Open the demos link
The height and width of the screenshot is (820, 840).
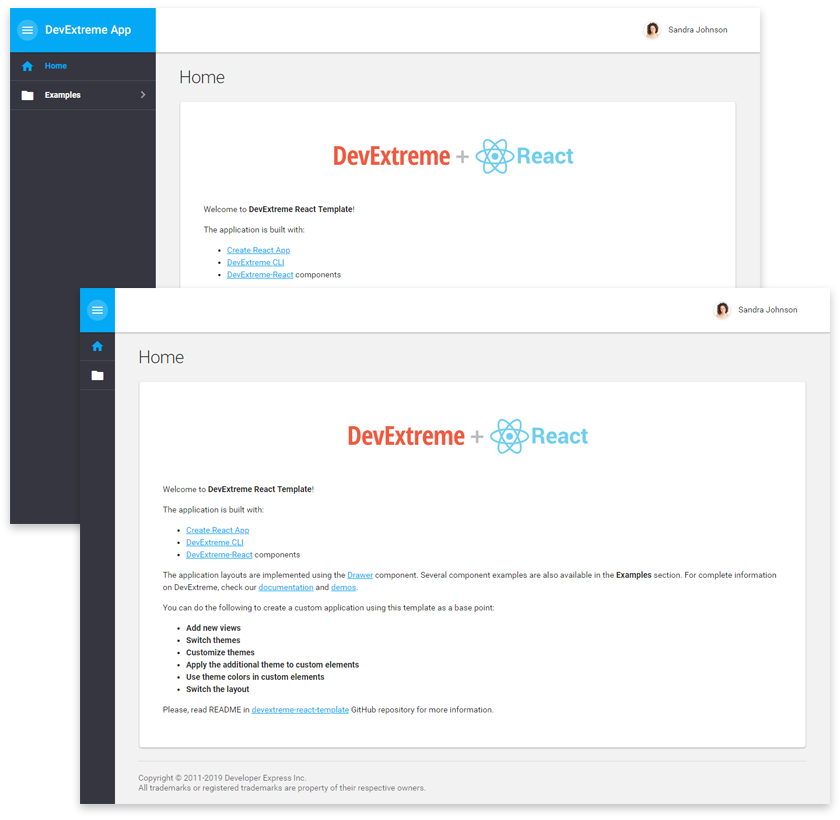343,588
